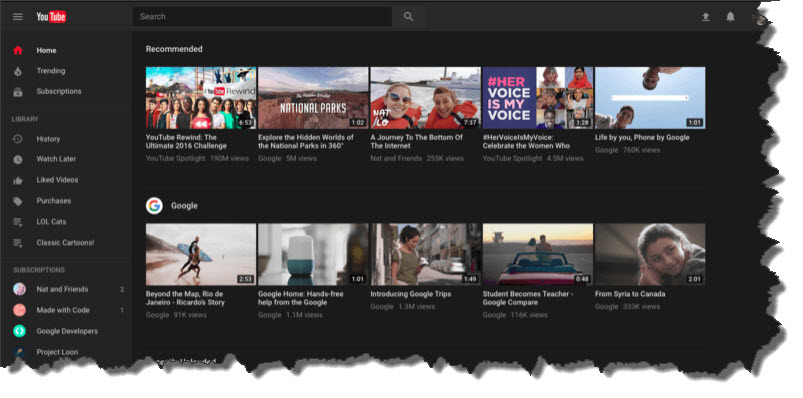Open Purchases in the sidebar

[x=54, y=201]
